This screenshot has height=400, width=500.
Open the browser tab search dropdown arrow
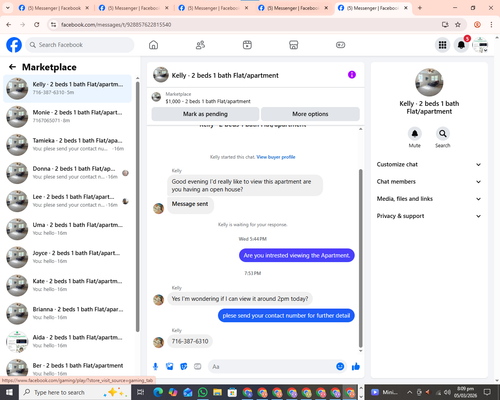click(x=7, y=8)
